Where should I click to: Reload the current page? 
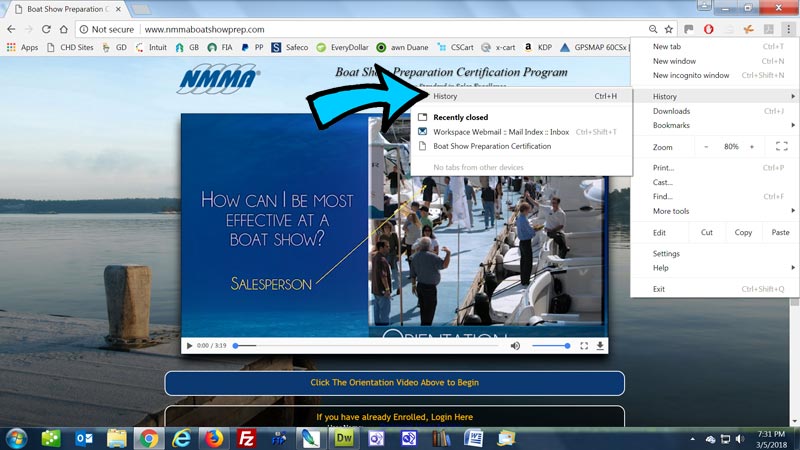point(46,29)
